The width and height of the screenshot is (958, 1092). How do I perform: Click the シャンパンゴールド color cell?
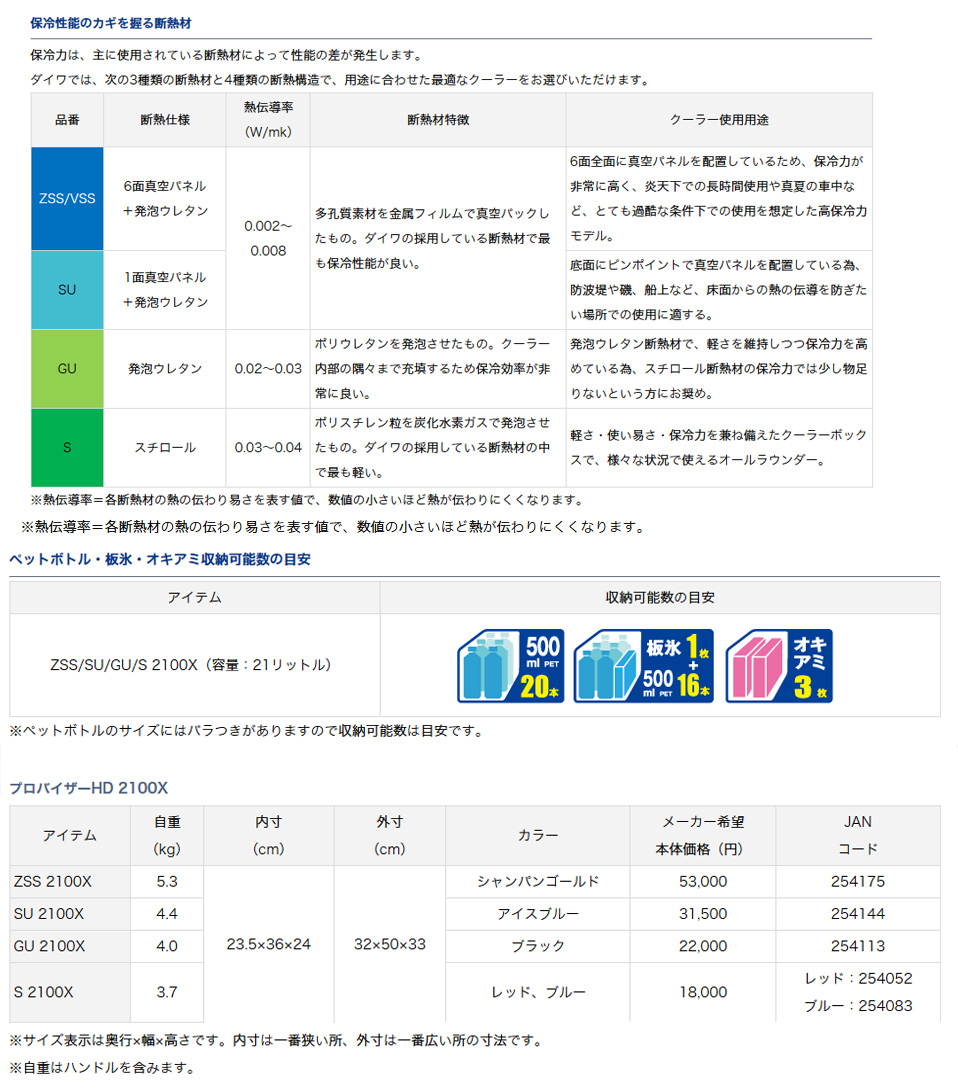click(x=537, y=882)
